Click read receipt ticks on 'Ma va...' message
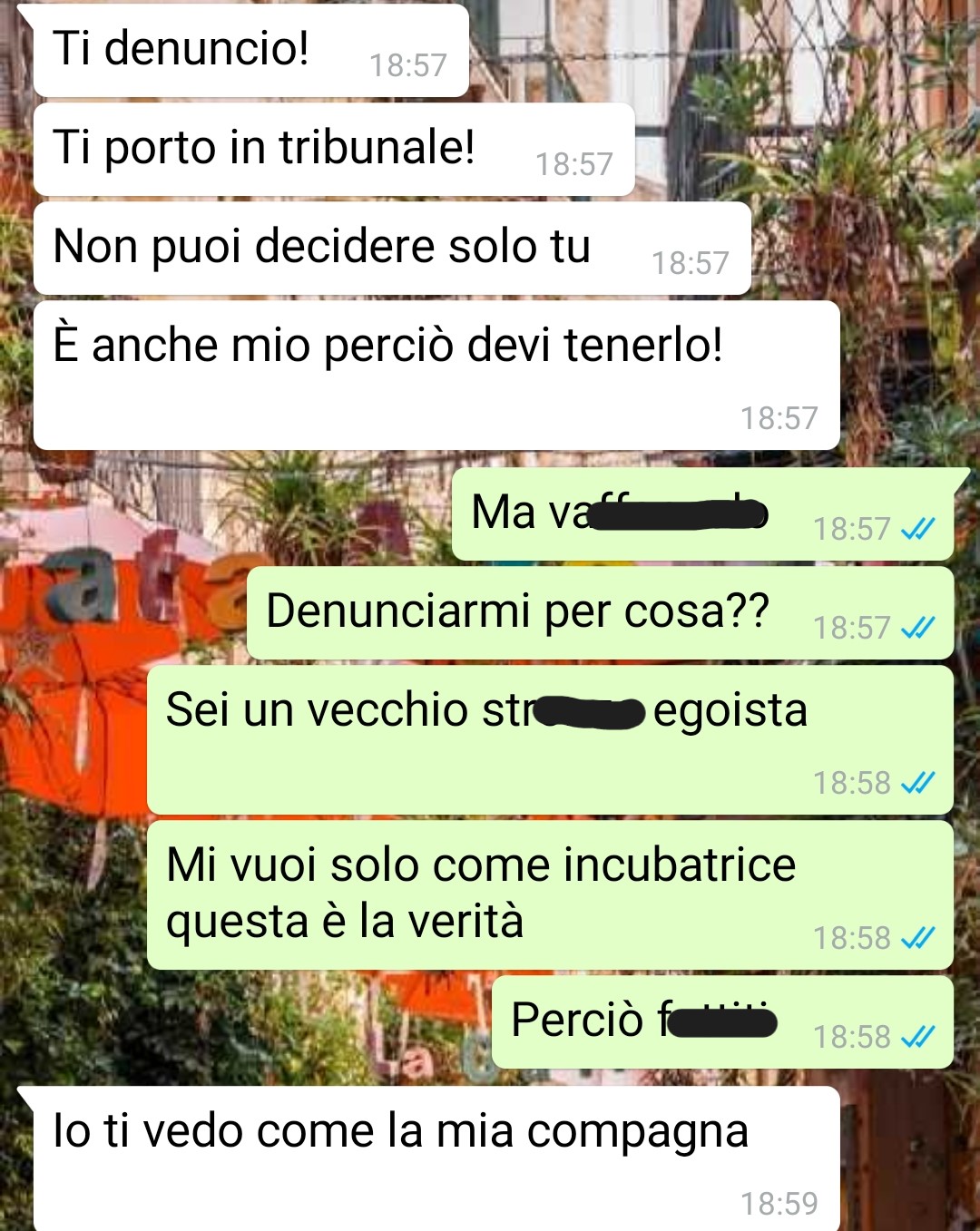980x1231 pixels. tap(917, 529)
